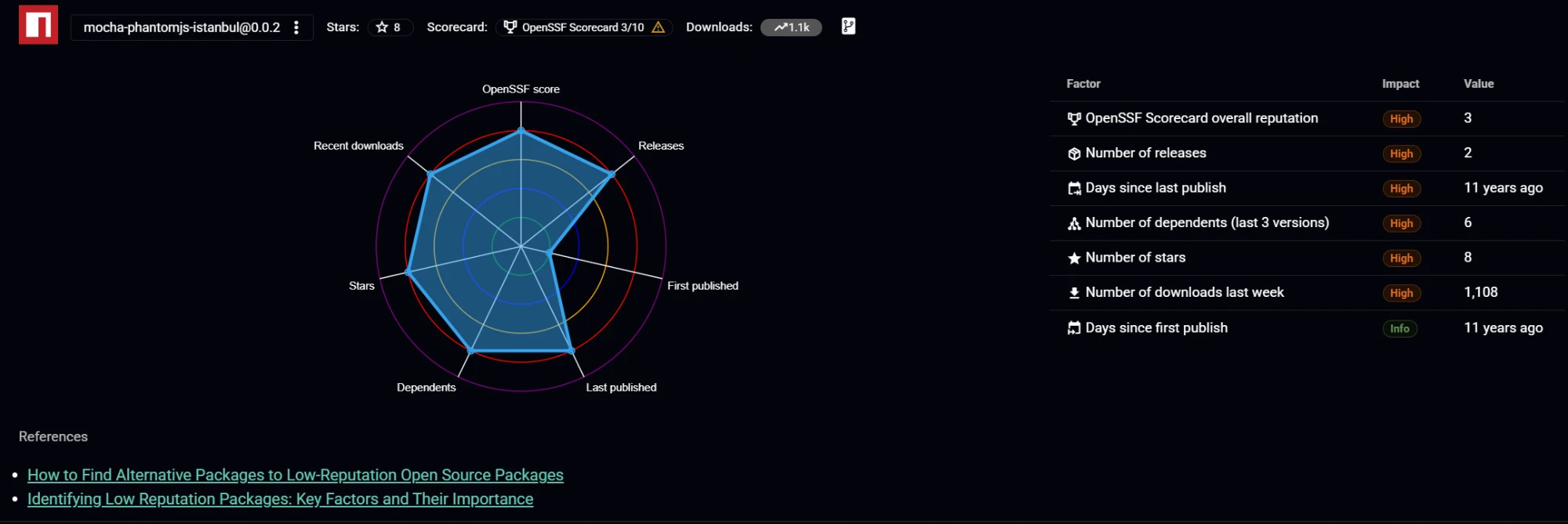Click Stars axis label on radar chart
Image resolution: width=1568 pixels, height=524 pixels.
coord(361,286)
